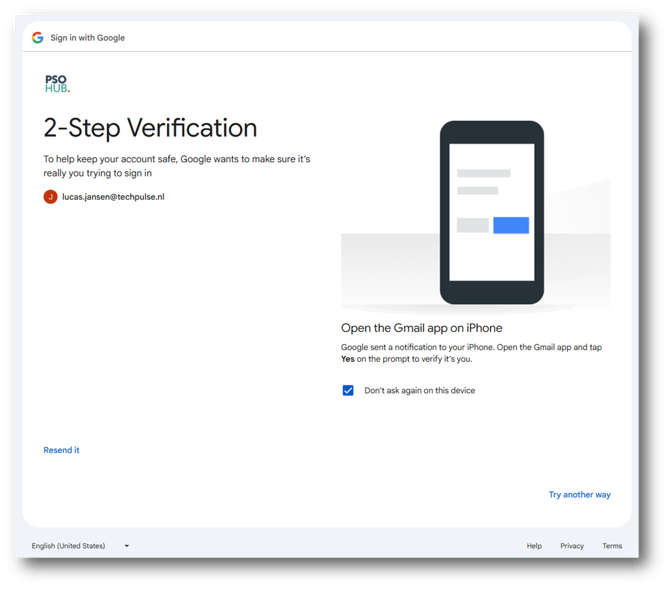Click the "Sign in with Google" header text

click(88, 38)
